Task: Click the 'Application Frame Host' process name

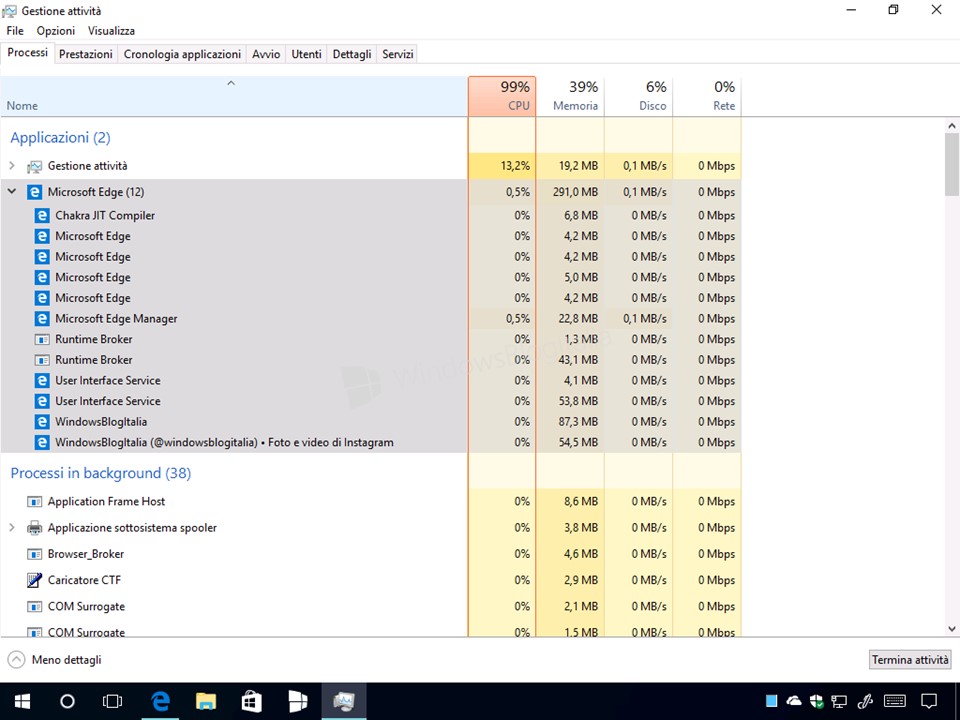Action: coord(107,501)
